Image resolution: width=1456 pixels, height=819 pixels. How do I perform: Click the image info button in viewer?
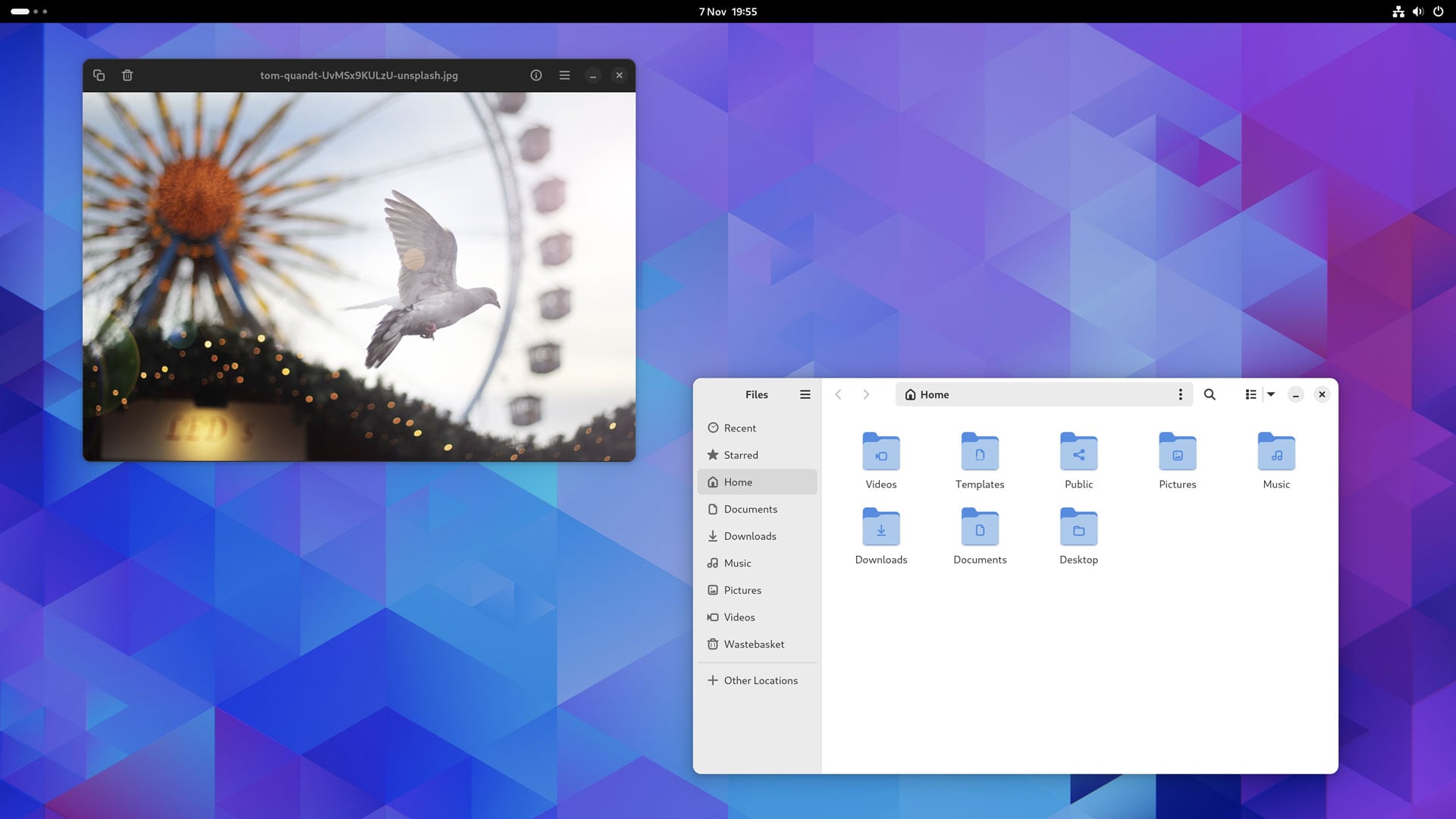point(535,75)
